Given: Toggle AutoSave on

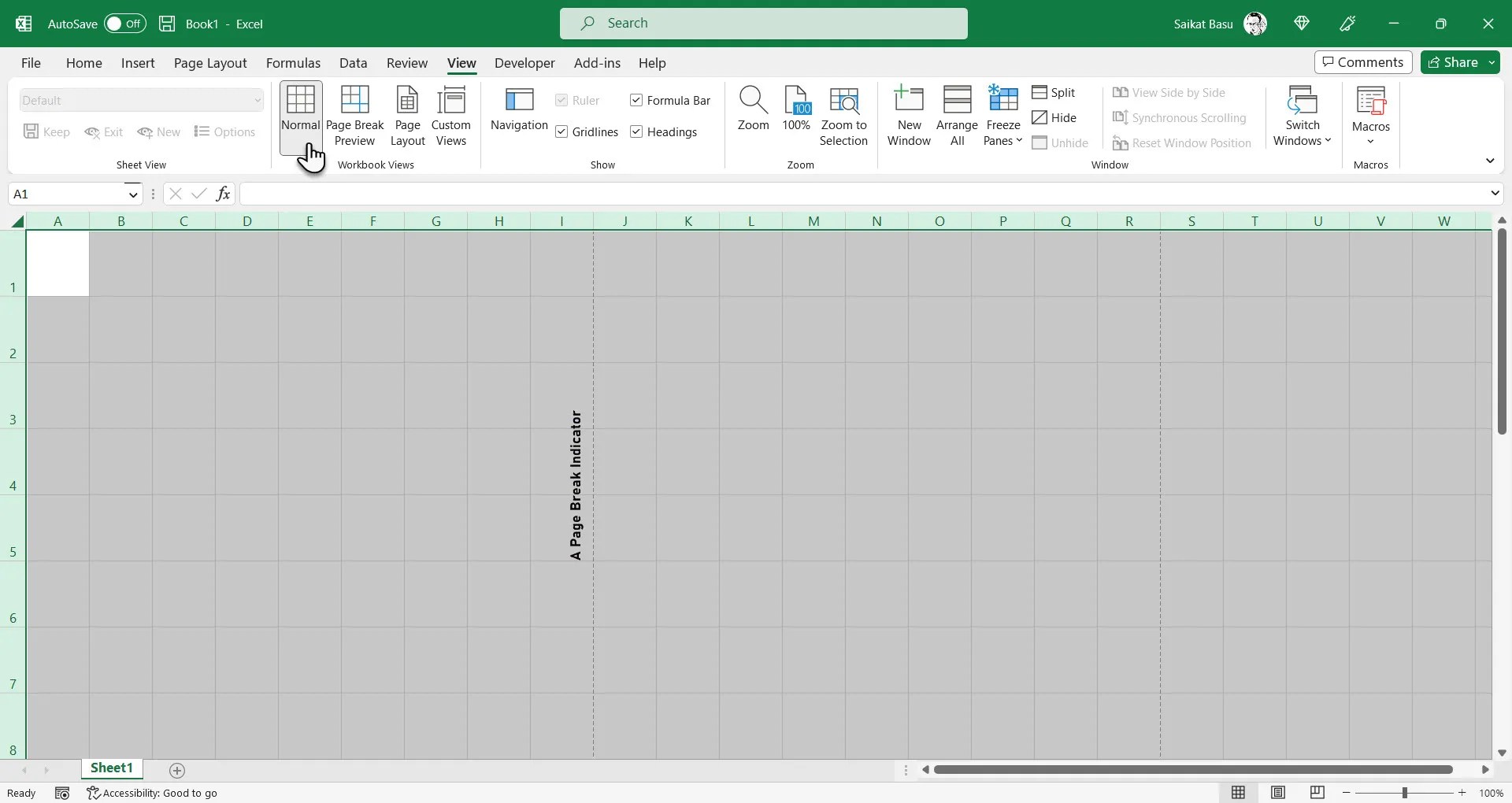Looking at the screenshot, I should (124, 24).
